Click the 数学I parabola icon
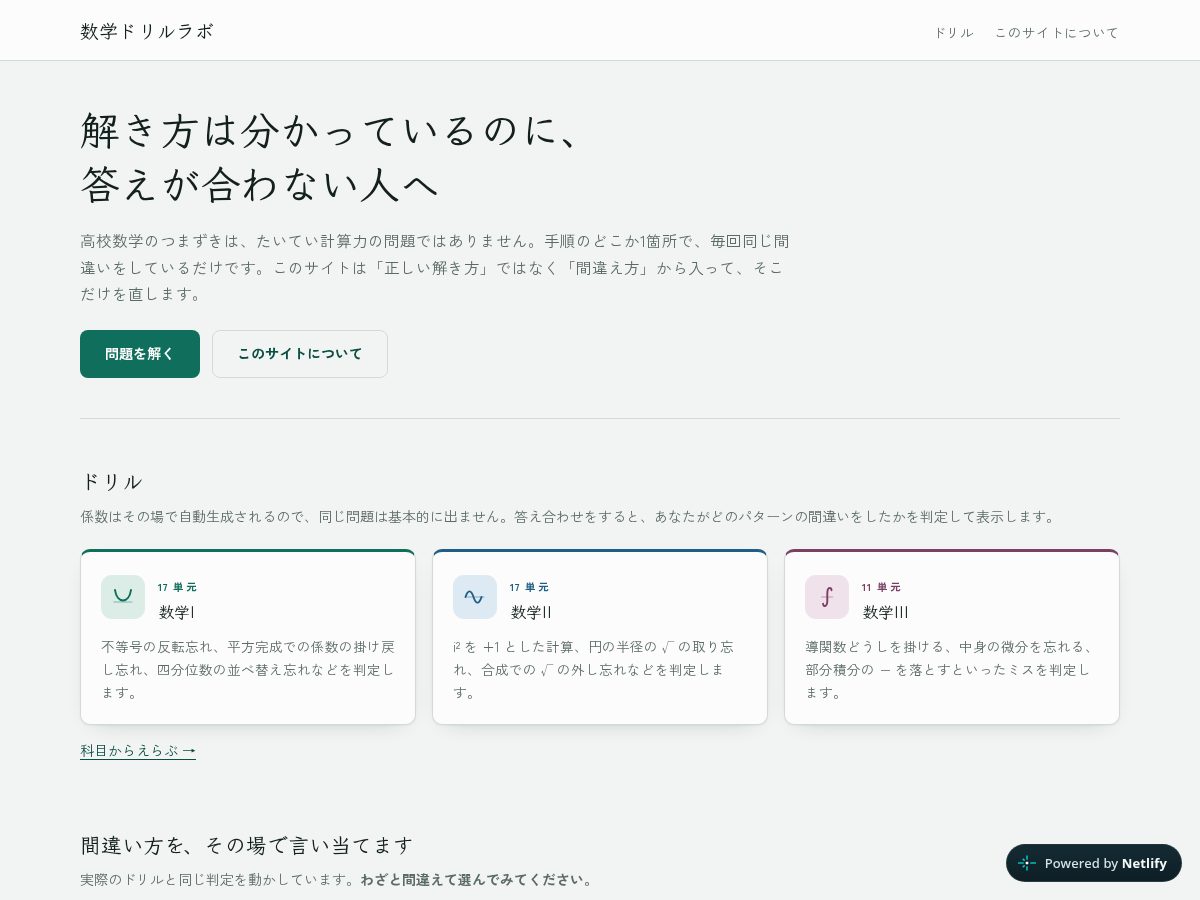1200x900 pixels. pos(123,597)
